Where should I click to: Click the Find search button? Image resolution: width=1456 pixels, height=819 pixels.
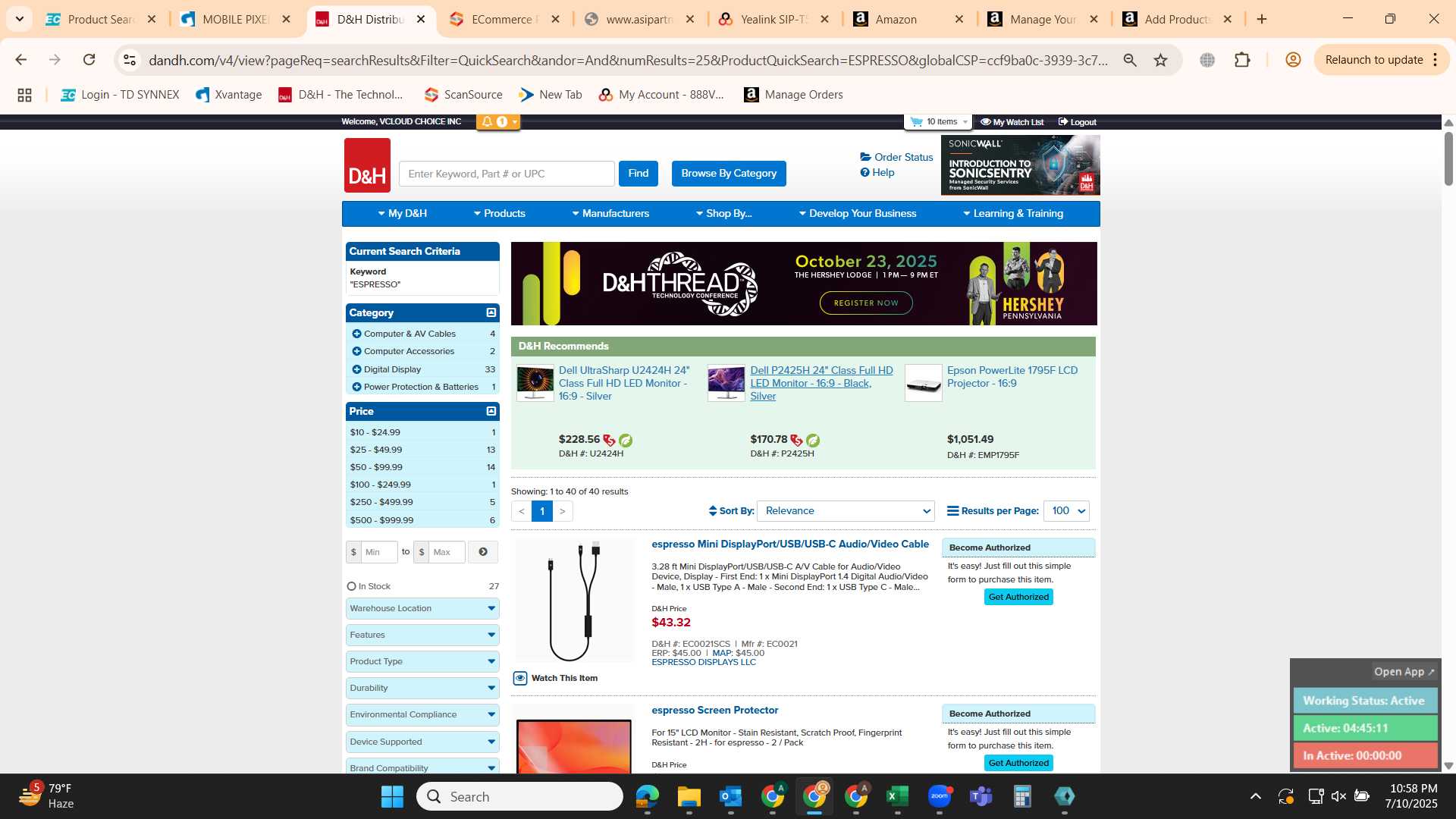639,174
